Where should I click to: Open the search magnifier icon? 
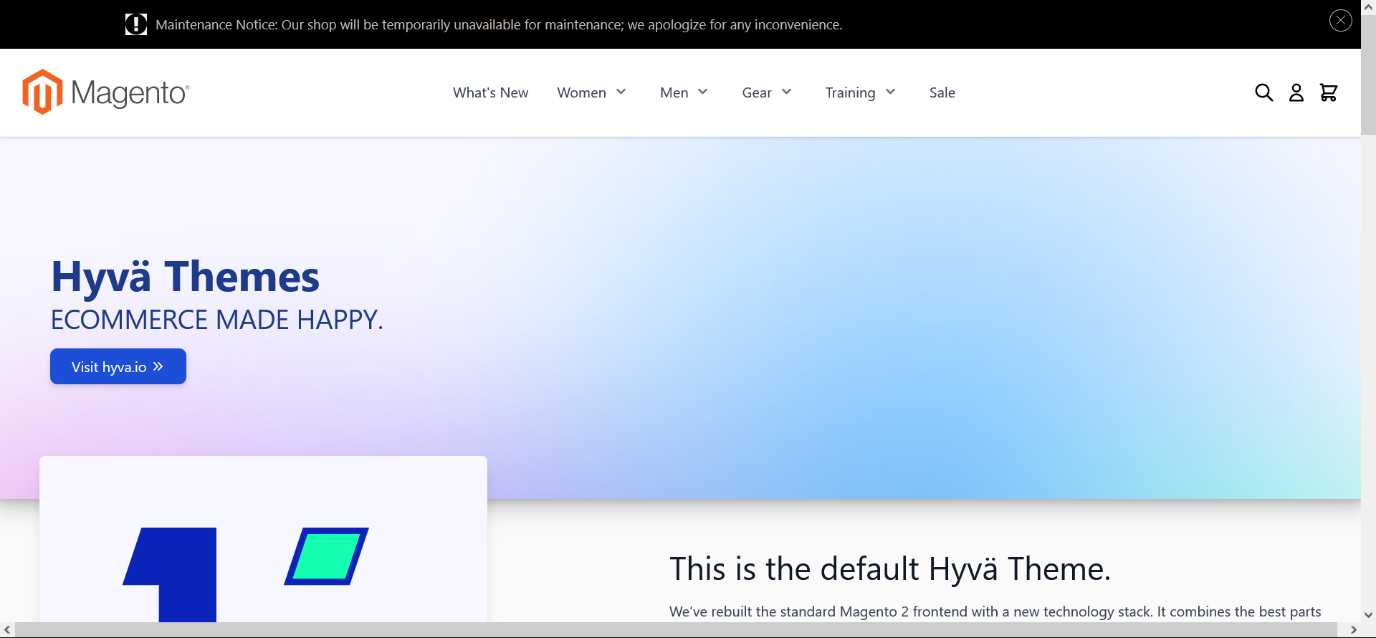1264,93
